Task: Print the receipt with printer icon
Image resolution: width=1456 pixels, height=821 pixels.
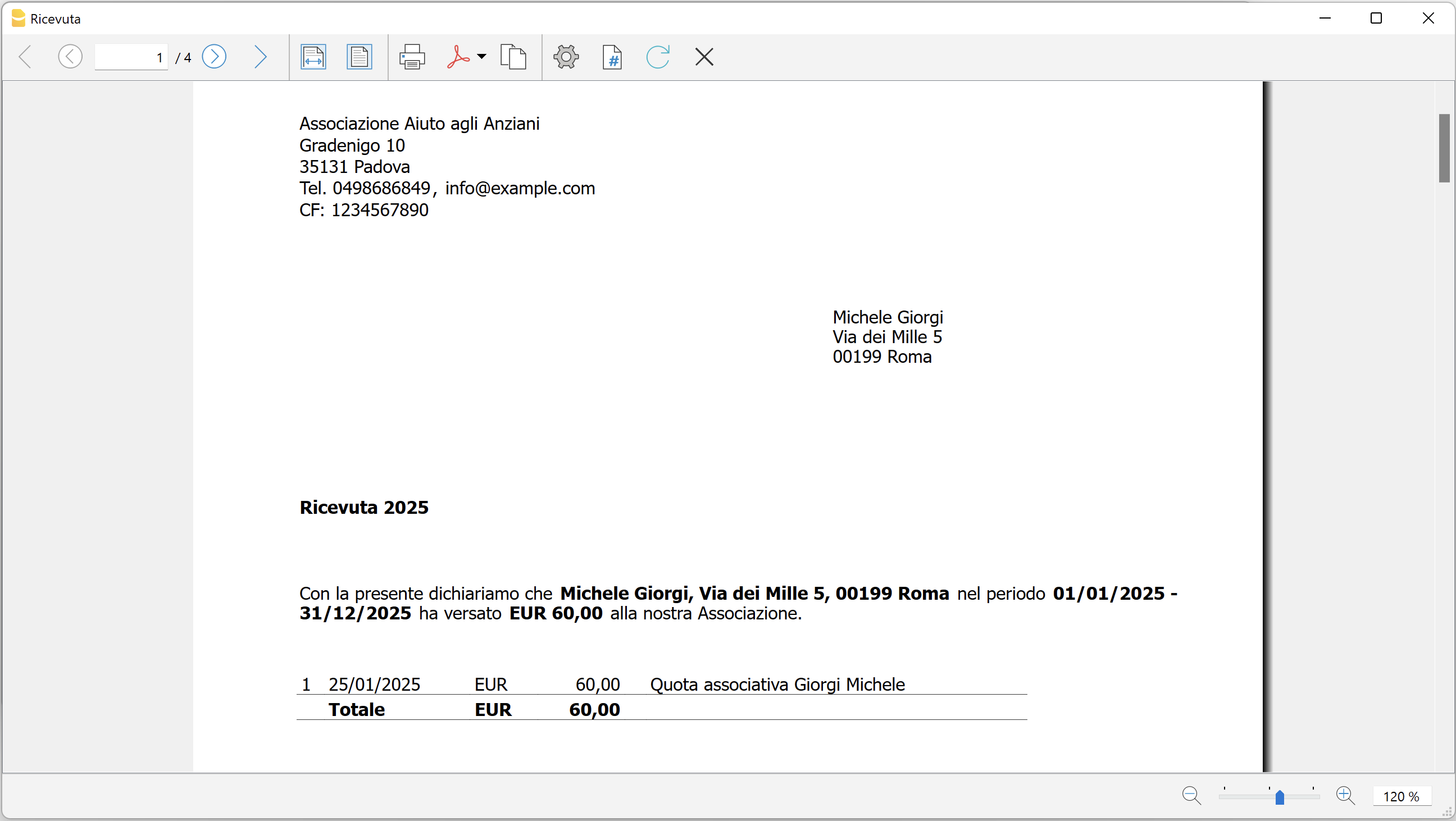Action: [x=412, y=57]
